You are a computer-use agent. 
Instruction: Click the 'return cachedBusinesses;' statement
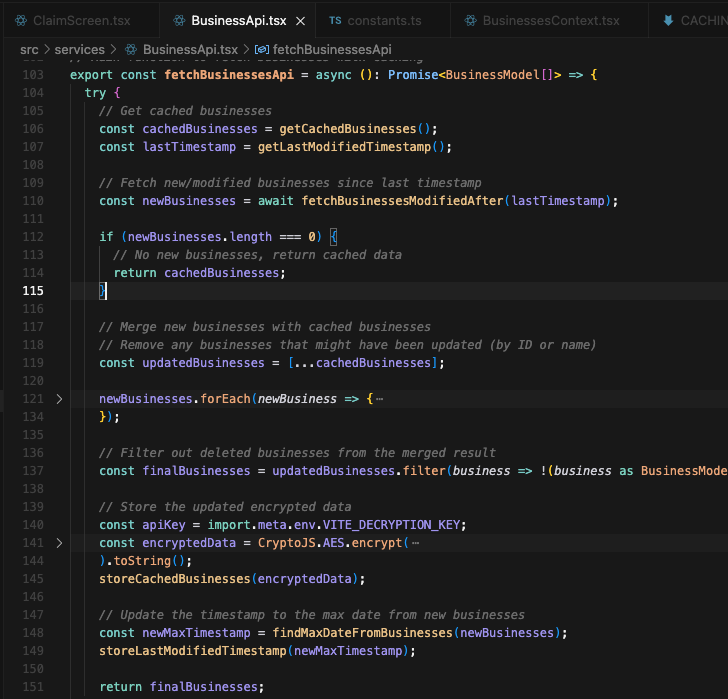pos(200,272)
